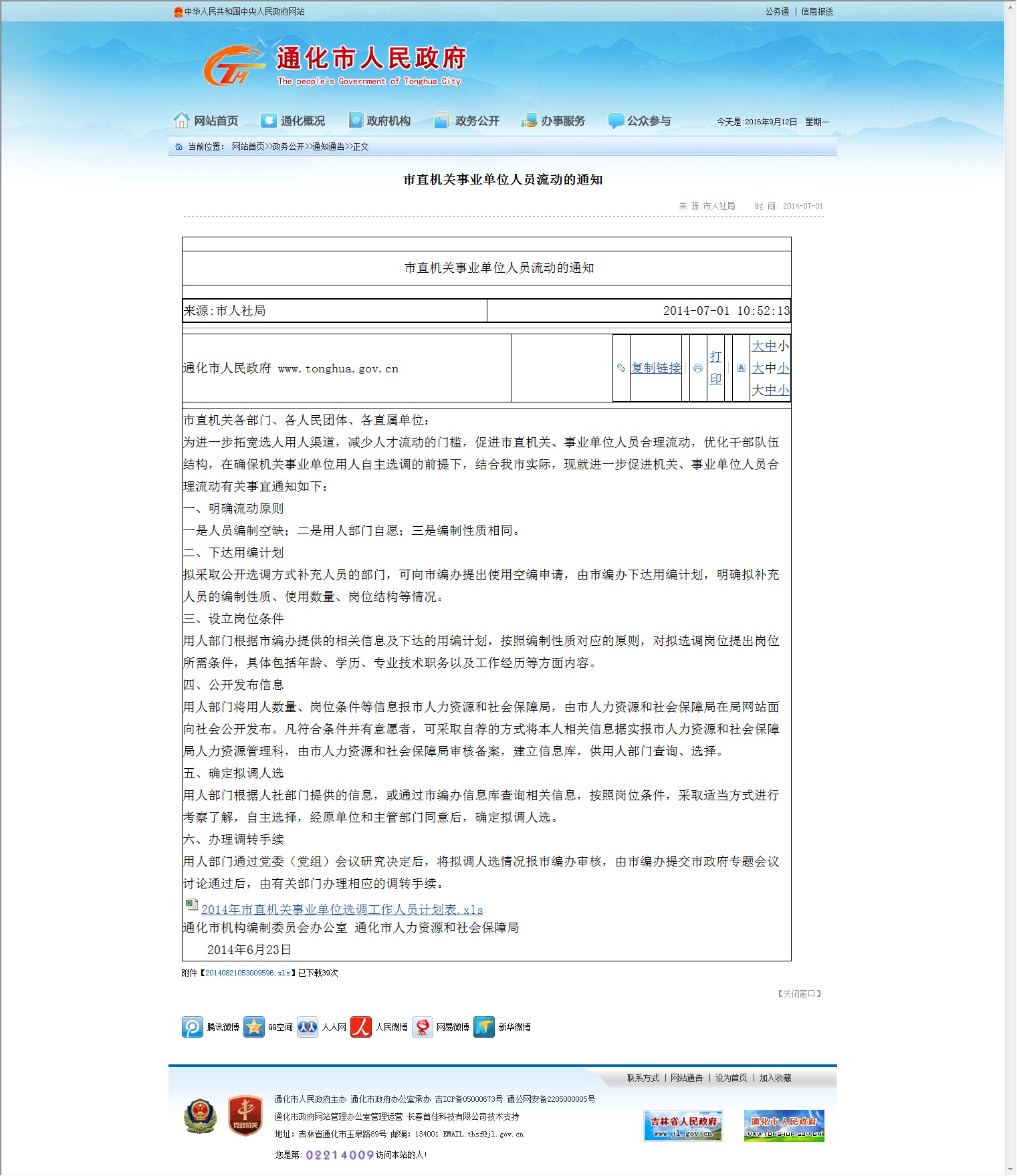Download the 2014年市直机关事业单位选调工作人员计划表.xls attachment
1017x1176 pixels.
pos(342,909)
